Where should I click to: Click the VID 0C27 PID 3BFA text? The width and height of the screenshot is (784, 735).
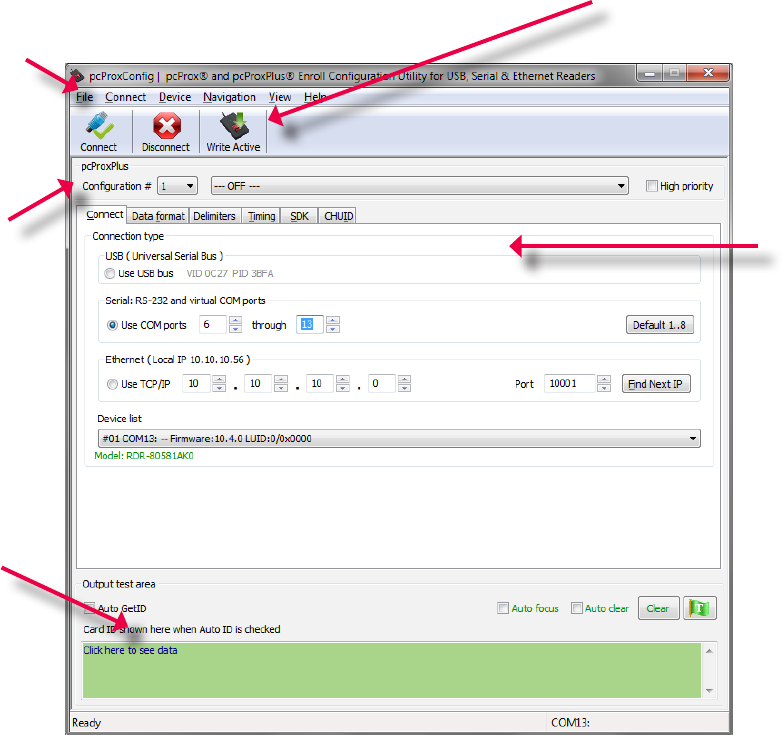point(230,274)
